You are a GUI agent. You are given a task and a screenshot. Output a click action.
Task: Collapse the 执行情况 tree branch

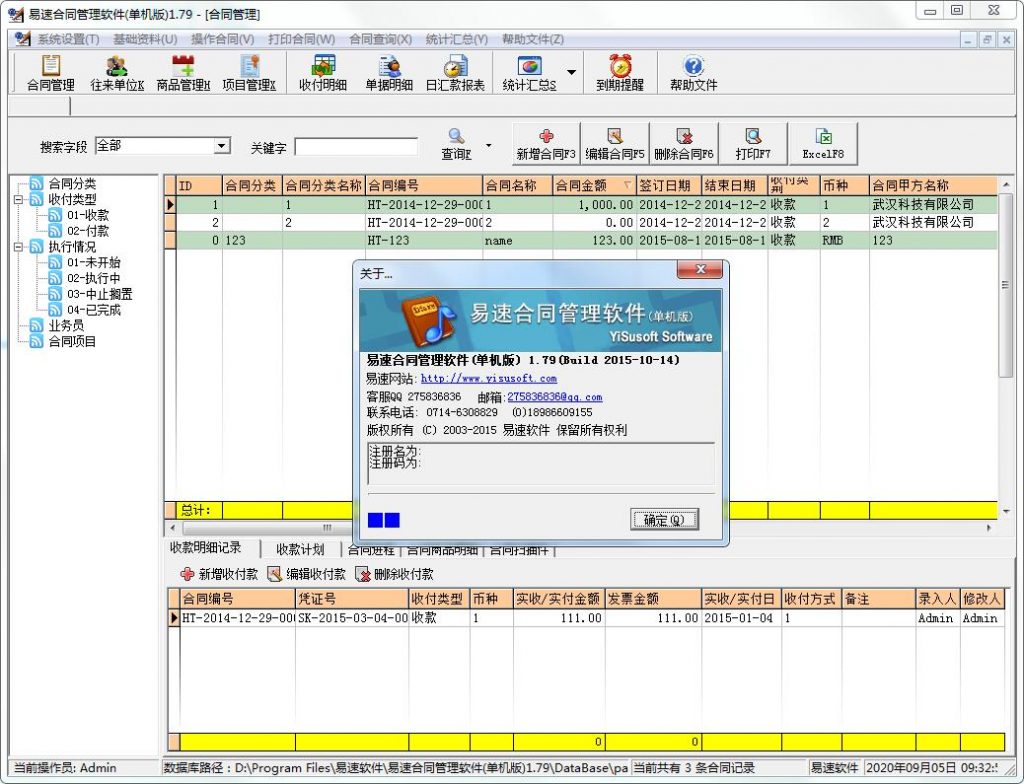point(18,247)
